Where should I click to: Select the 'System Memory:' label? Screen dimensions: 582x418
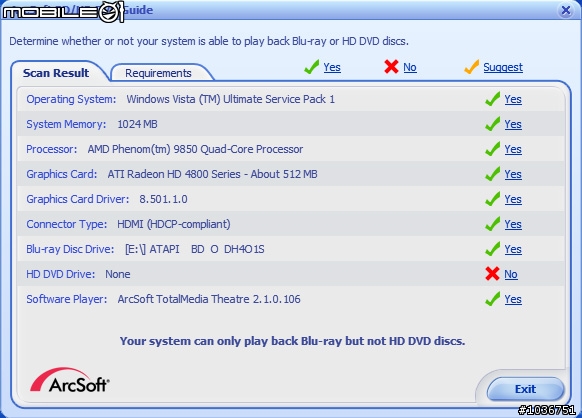[66, 124]
